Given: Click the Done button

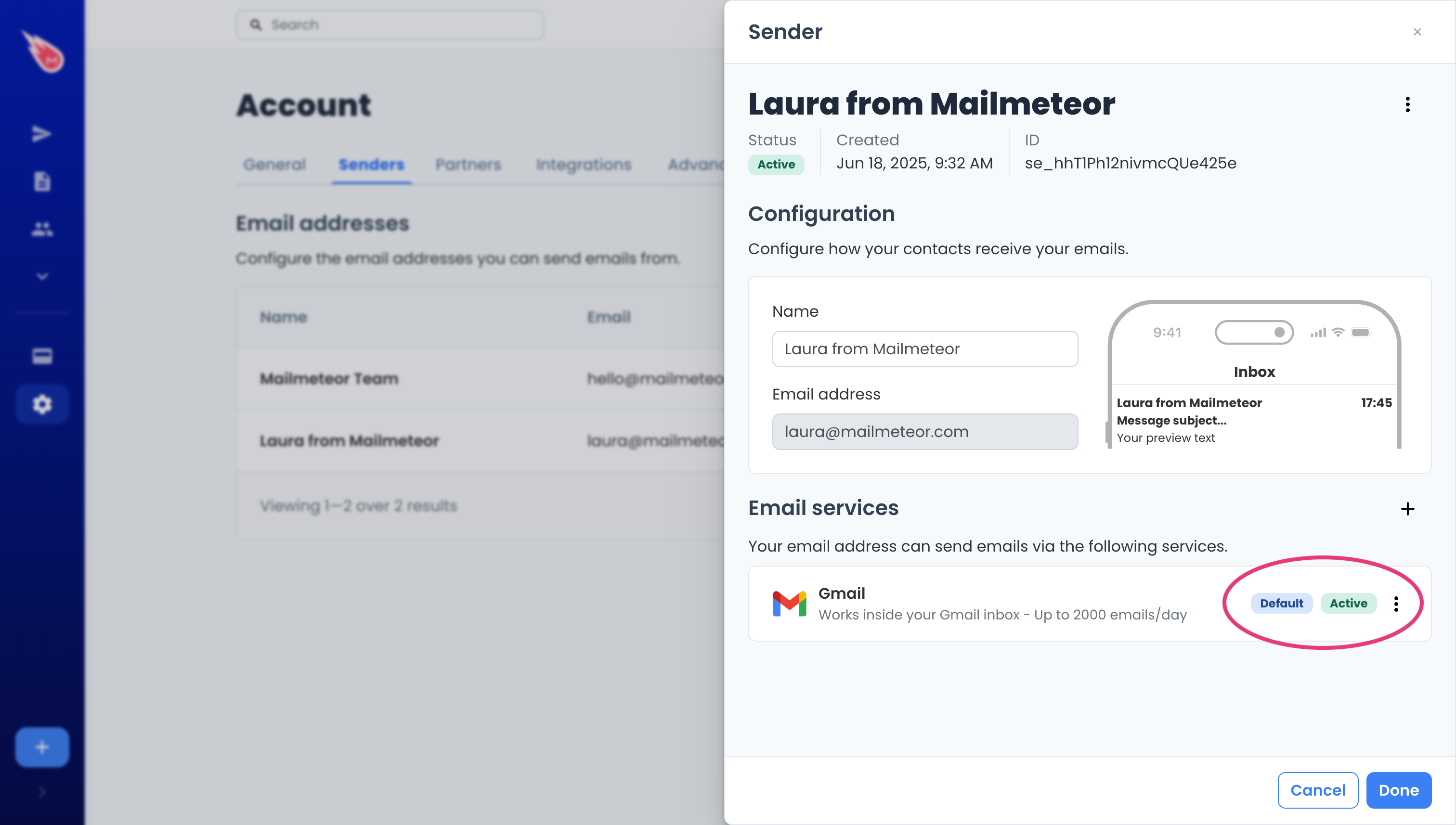Looking at the screenshot, I should tap(1399, 790).
